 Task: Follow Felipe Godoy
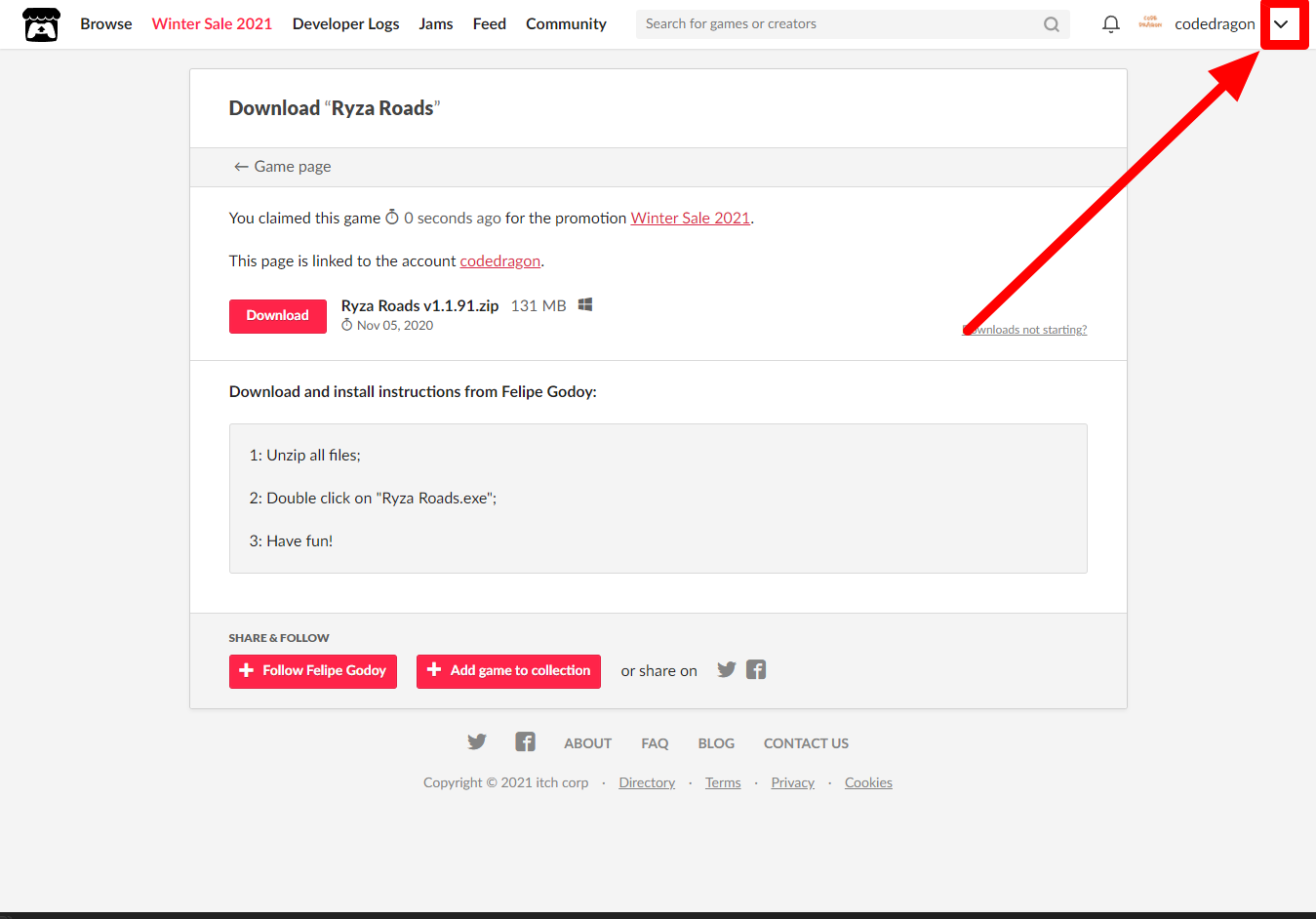click(x=313, y=671)
